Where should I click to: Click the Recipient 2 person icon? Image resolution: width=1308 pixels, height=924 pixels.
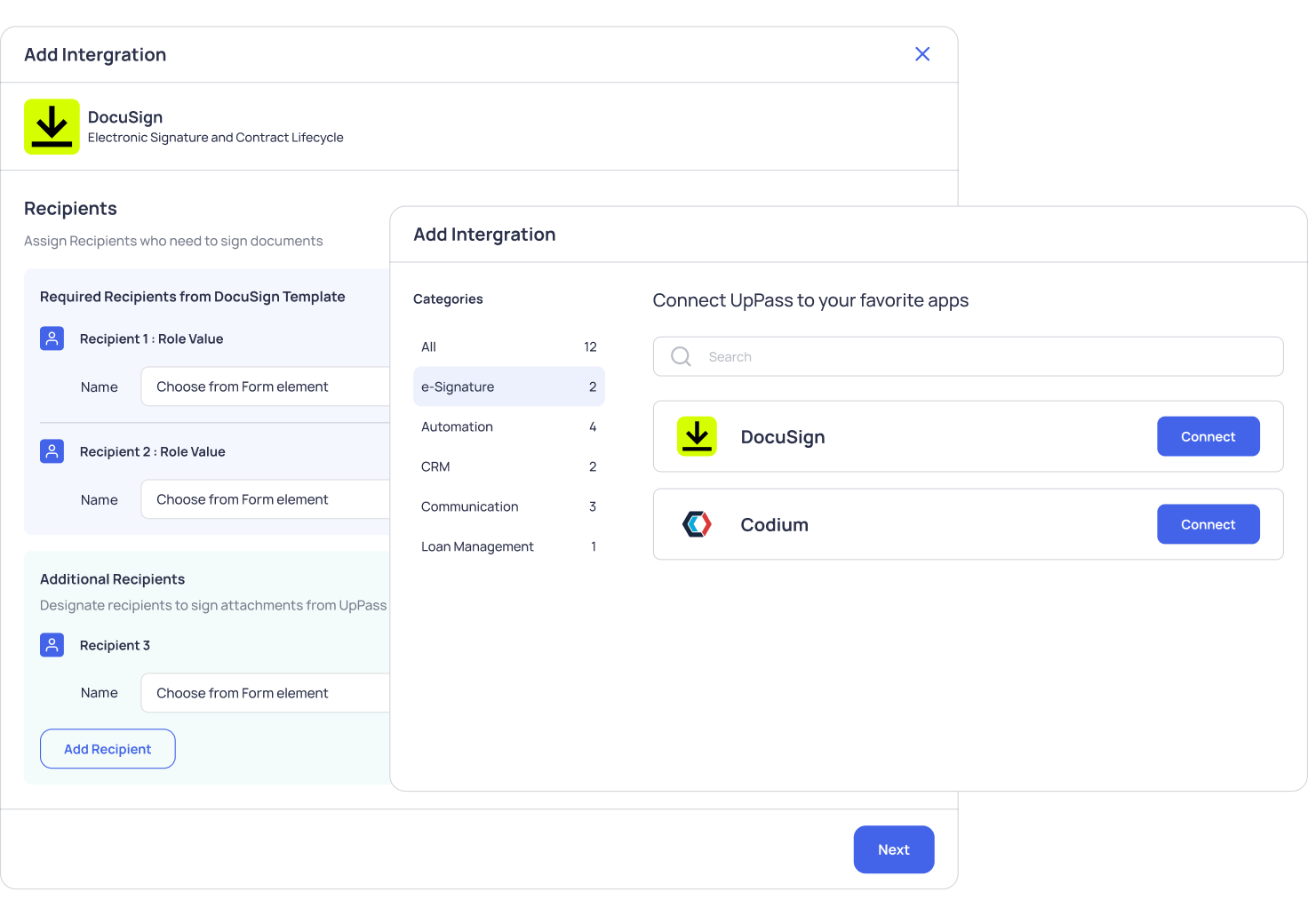pyautogui.click(x=52, y=451)
